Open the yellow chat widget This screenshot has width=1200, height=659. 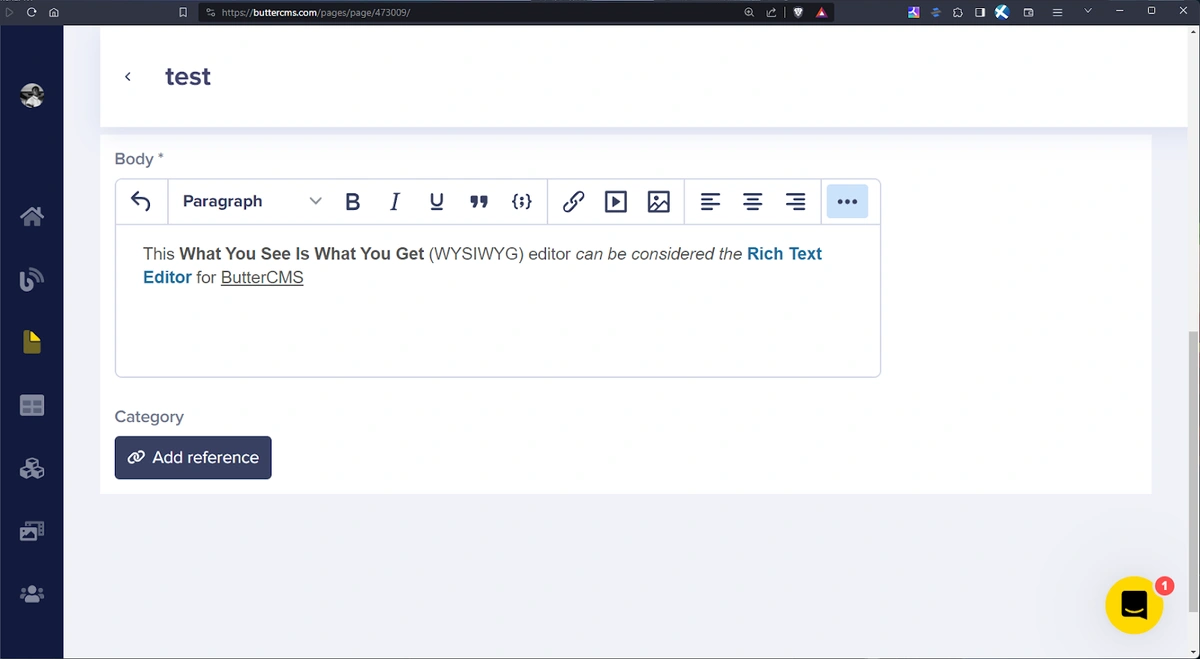(x=1133, y=605)
